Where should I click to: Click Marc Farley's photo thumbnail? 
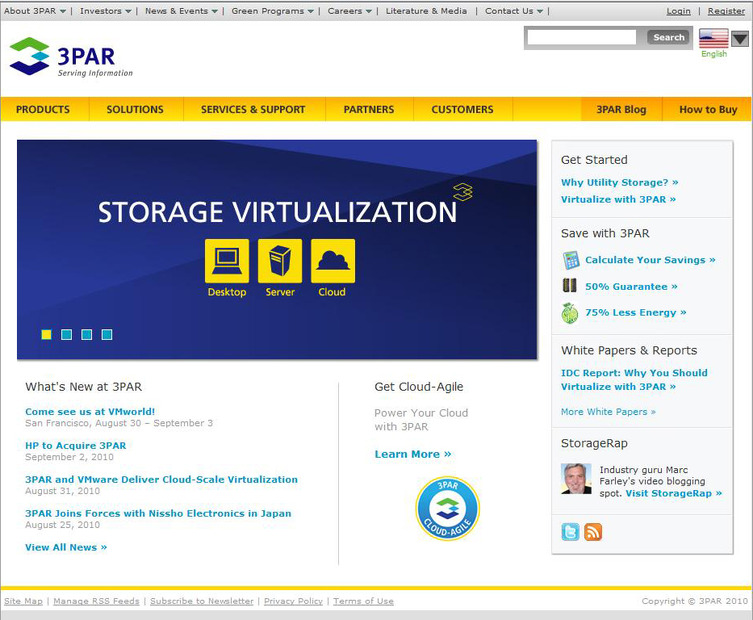(576, 478)
